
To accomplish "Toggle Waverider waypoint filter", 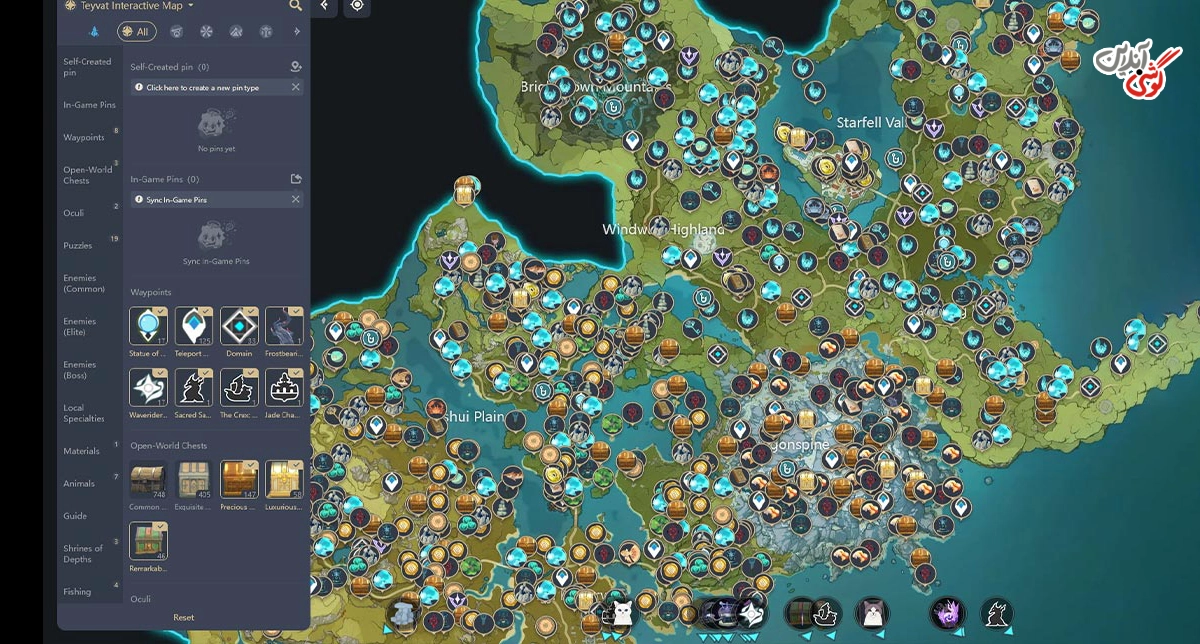I will (x=148, y=387).
